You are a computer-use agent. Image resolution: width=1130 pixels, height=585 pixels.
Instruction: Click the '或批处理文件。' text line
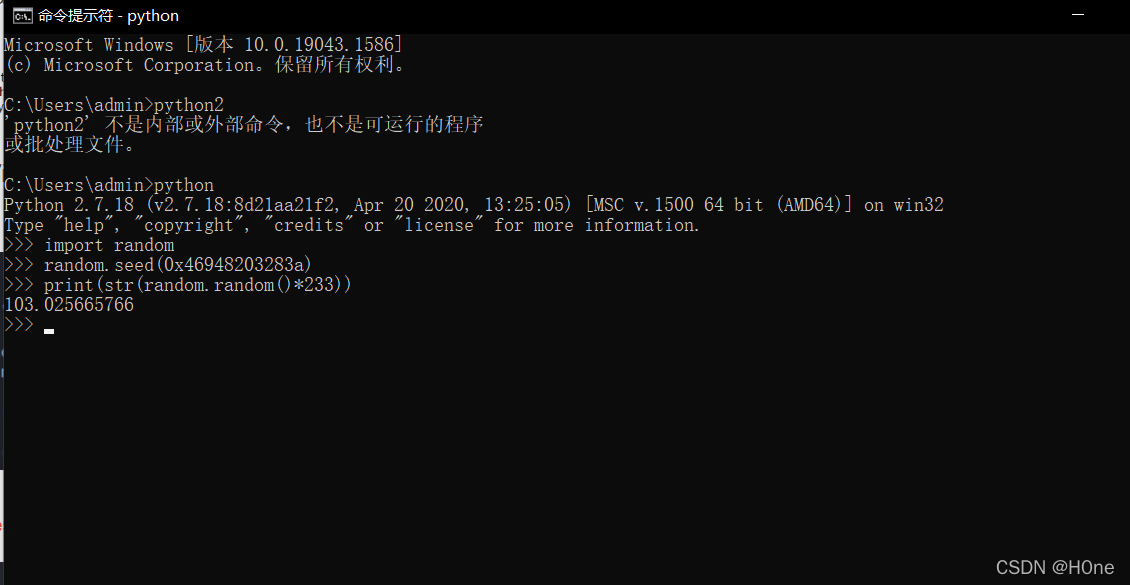(x=70, y=145)
